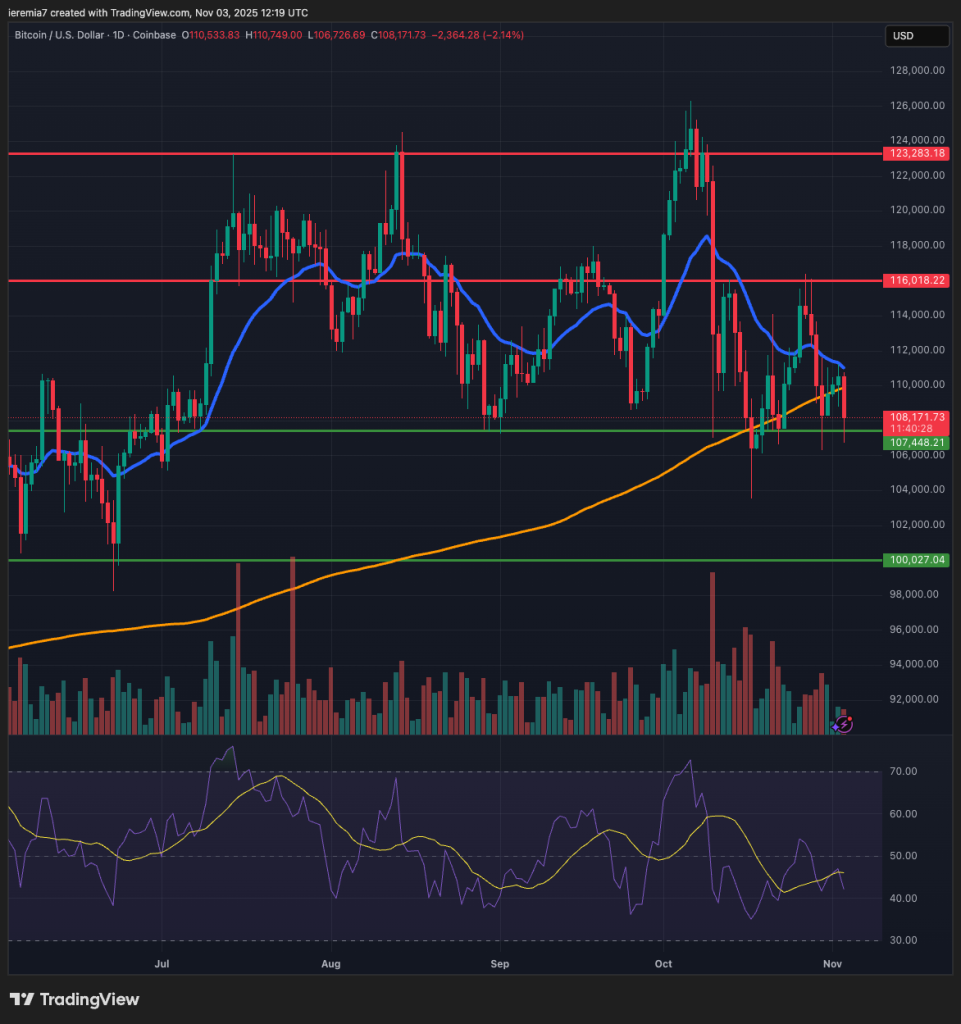Click the countdown timer 11:40:28
The height and width of the screenshot is (1024, 961).
(914, 427)
